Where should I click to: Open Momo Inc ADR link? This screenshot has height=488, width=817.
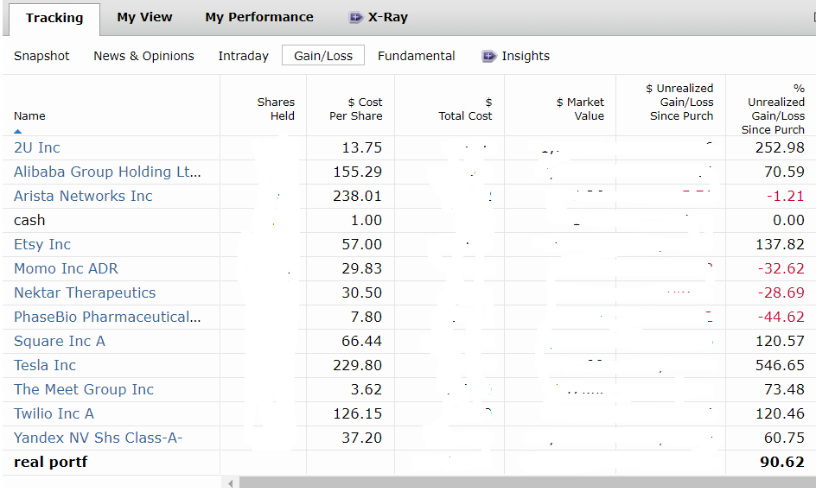(66, 268)
